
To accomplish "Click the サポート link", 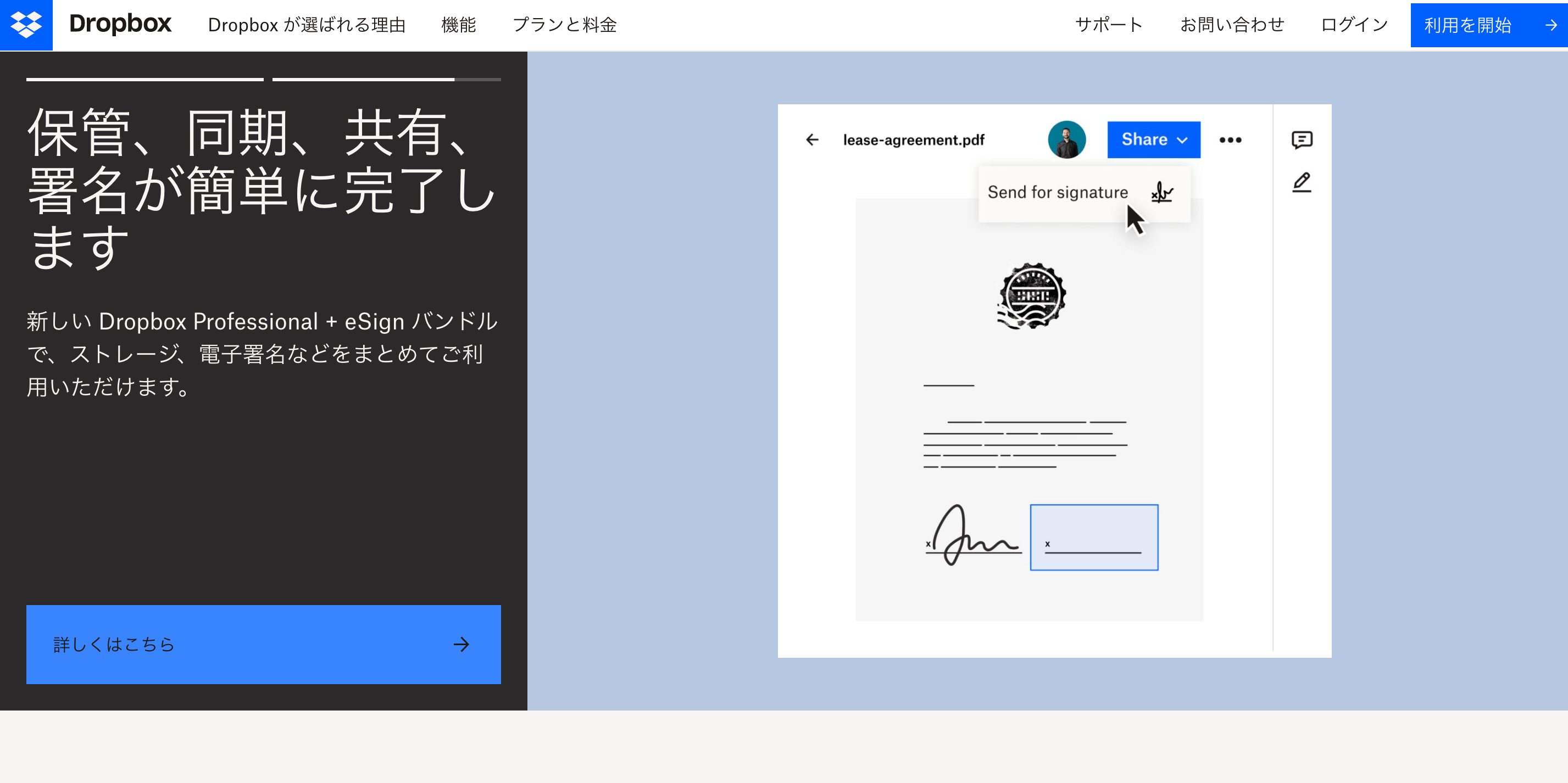I will tap(1109, 25).
